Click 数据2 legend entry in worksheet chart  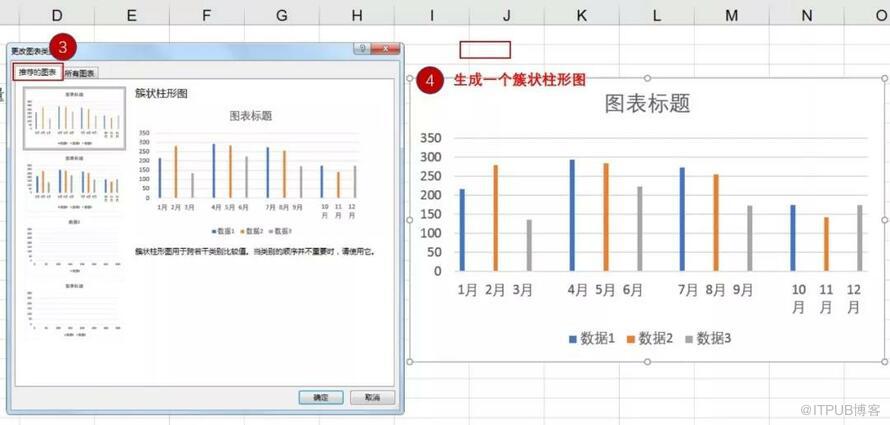click(x=650, y=339)
